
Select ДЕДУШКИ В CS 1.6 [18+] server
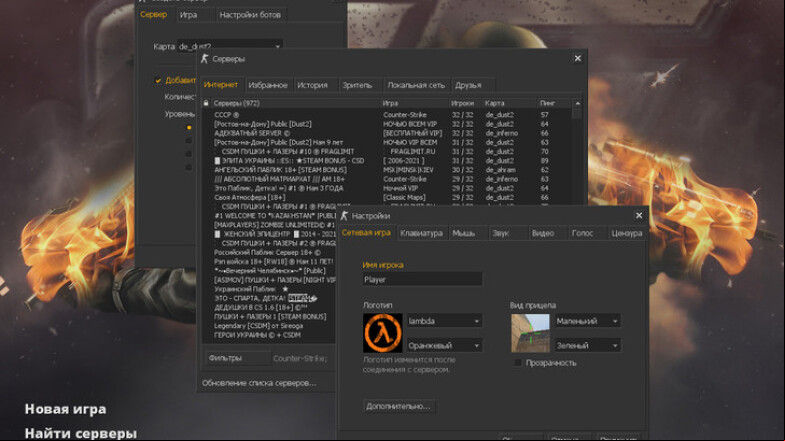(x=268, y=307)
